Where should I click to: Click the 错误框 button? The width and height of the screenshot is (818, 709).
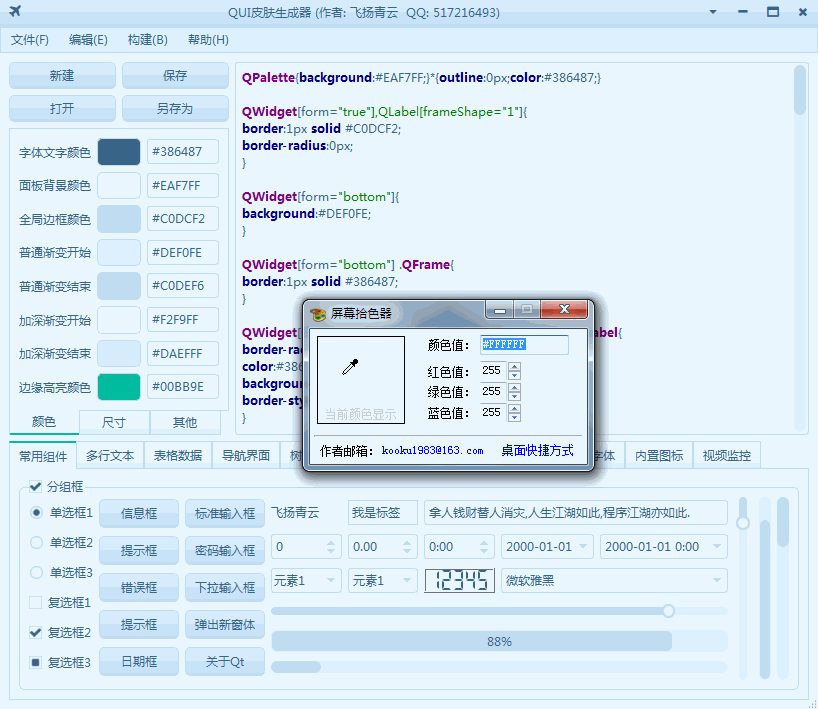tap(139, 587)
